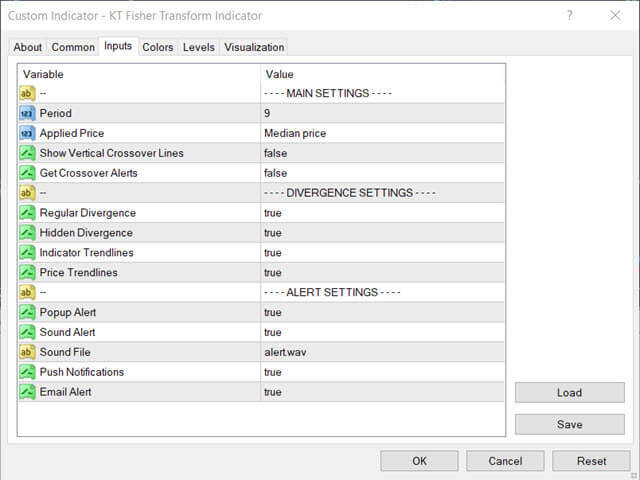Click the green icon for Popup Alert
This screenshot has width=640, height=480.
pyautogui.click(x=27, y=313)
